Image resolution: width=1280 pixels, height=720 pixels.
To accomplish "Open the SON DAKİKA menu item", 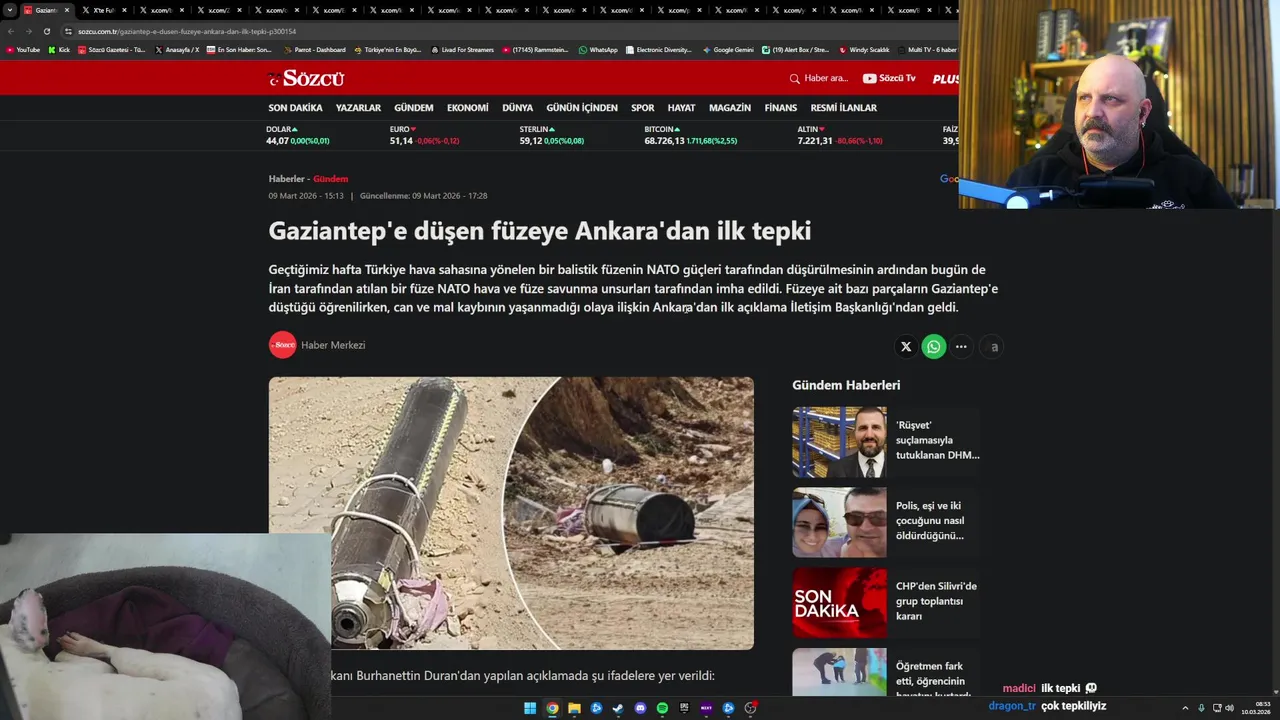I will pos(295,108).
